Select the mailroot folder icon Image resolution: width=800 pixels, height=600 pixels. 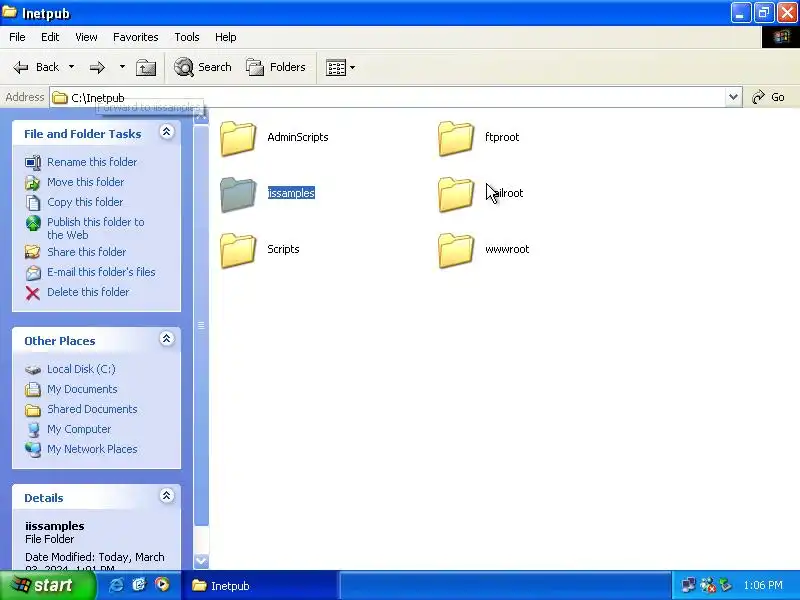456,194
